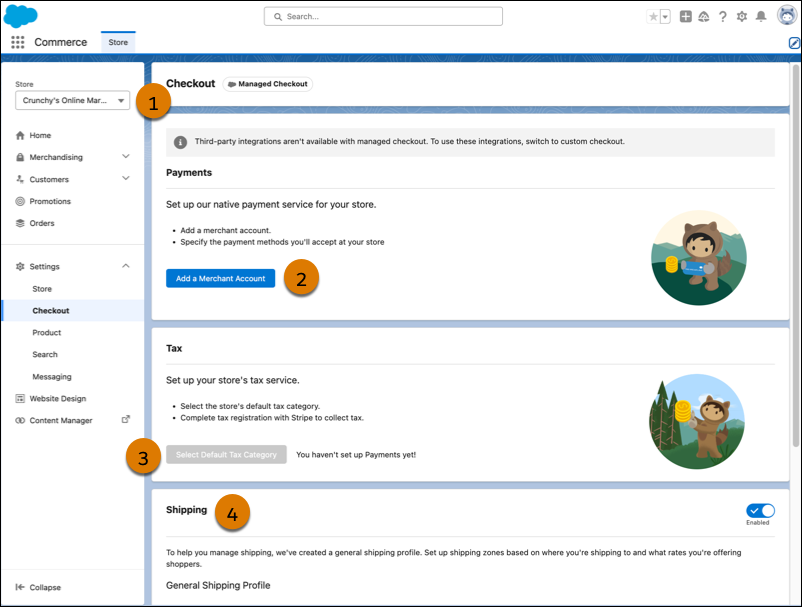Image resolution: width=802 pixels, height=607 pixels.
Task: Click the Merchandising bag icon
Action: (20, 157)
